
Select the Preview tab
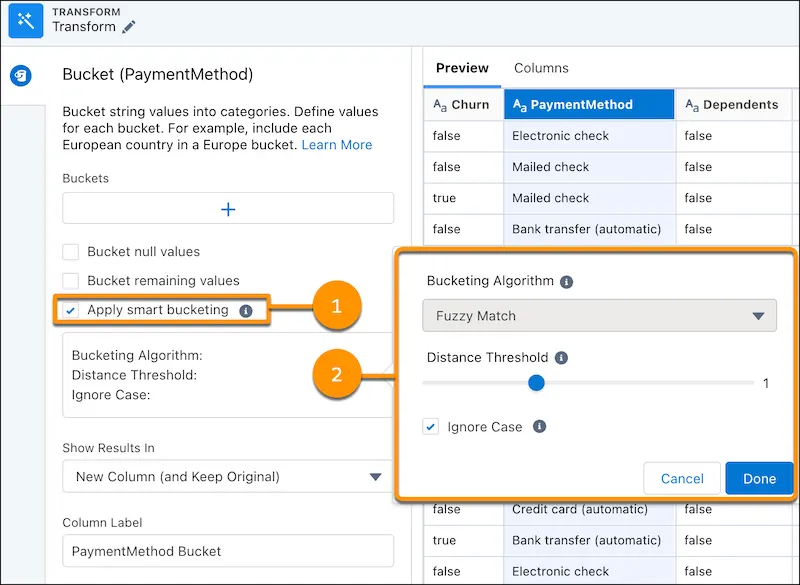pyautogui.click(x=462, y=68)
